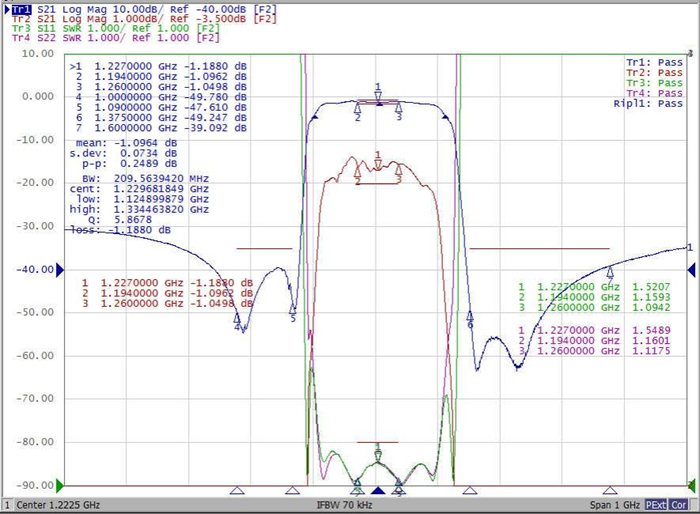700x514 pixels.
Task: Toggle the Cor correction indicator
Action: point(679,505)
